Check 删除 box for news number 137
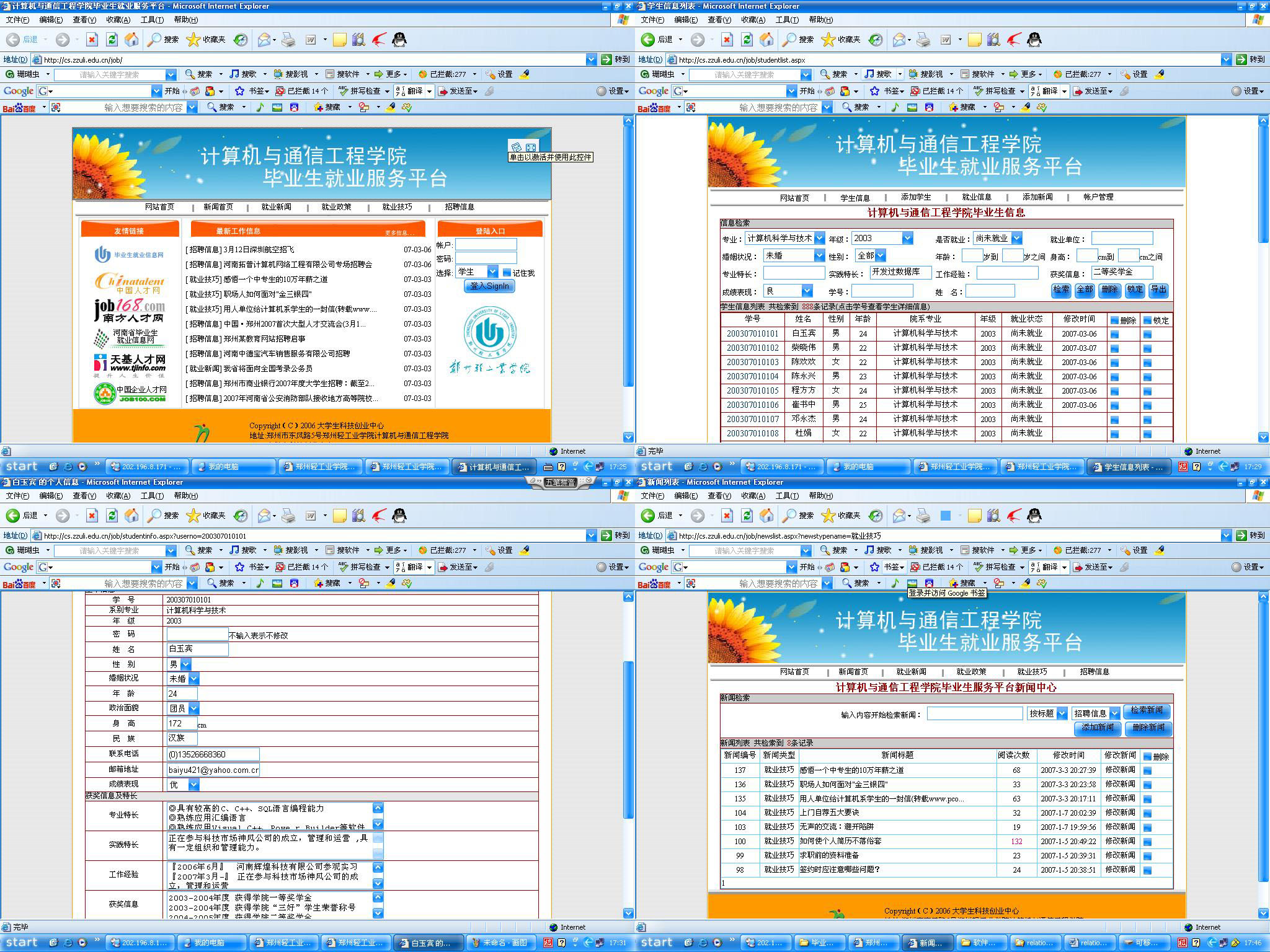Viewport: 1270px width, 952px height. (1147, 770)
